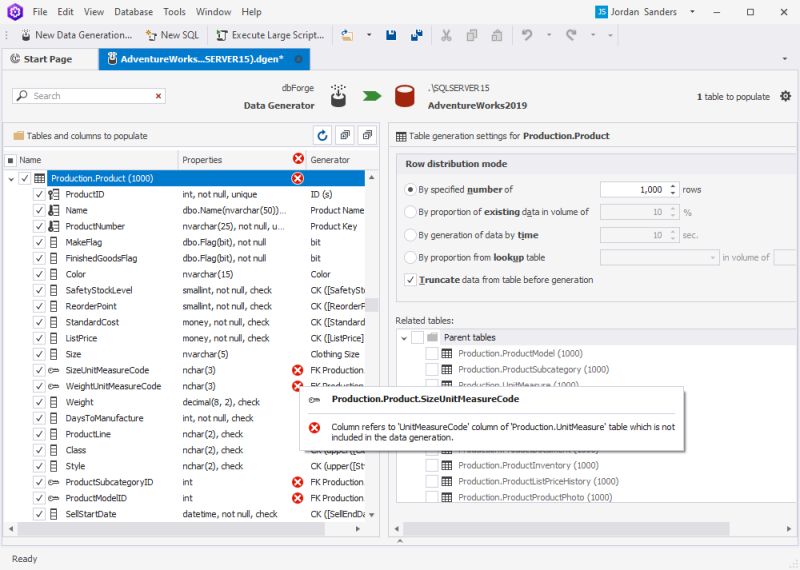Click the dbForge Data Generator icon

point(338,95)
